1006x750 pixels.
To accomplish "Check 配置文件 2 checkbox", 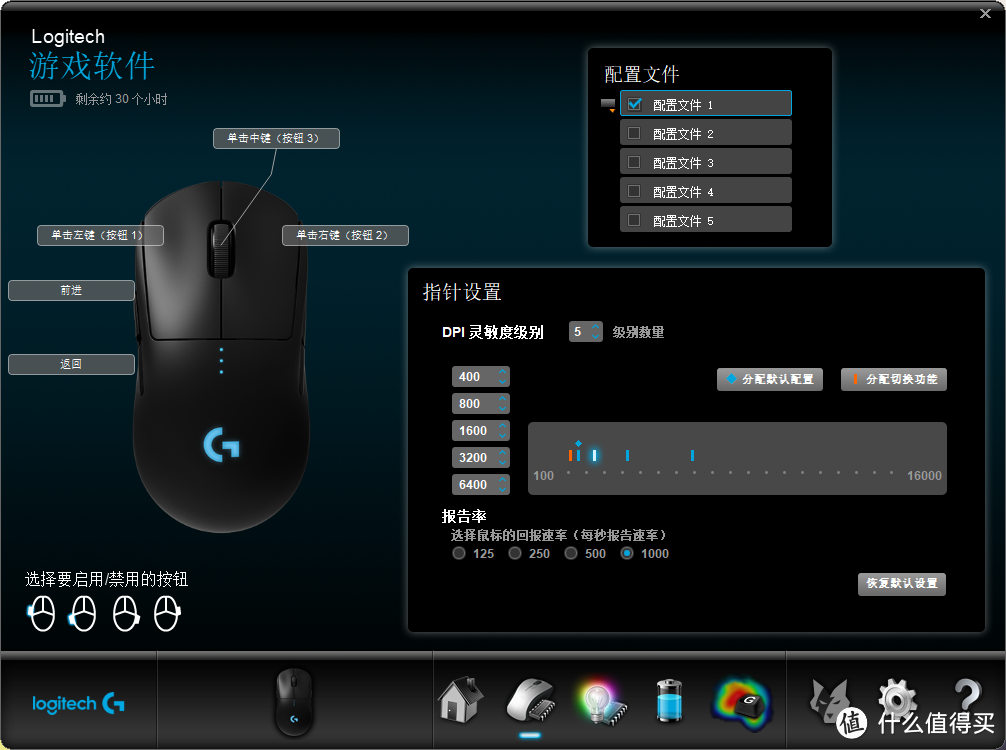I will coord(634,133).
